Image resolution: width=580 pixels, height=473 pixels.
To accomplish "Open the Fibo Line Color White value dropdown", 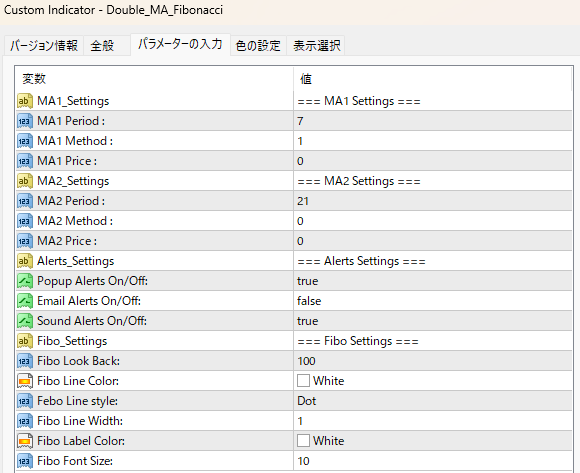I will [x=432, y=381].
